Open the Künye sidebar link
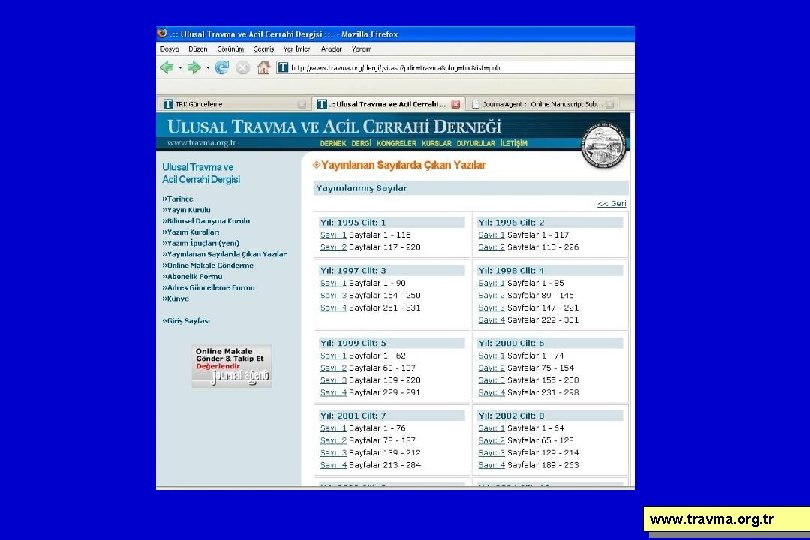 click(x=176, y=299)
